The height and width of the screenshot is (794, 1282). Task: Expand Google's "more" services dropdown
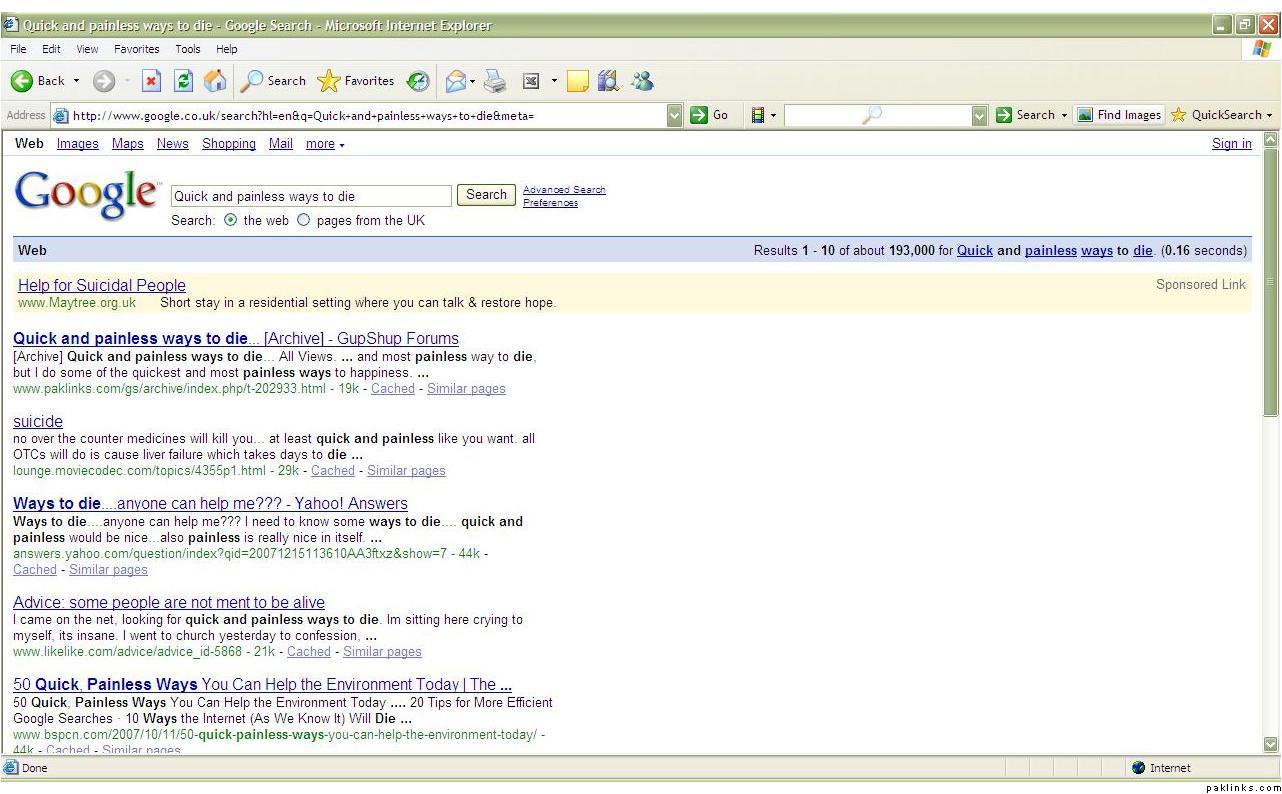point(325,144)
